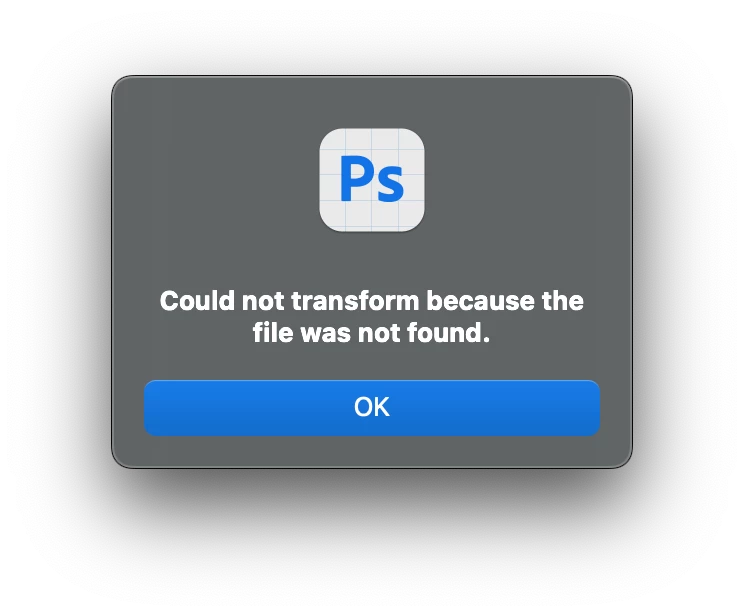Click the letter P in Photoshop icon
The height and width of the screenshot is (616, 744).
coord(355,178)
